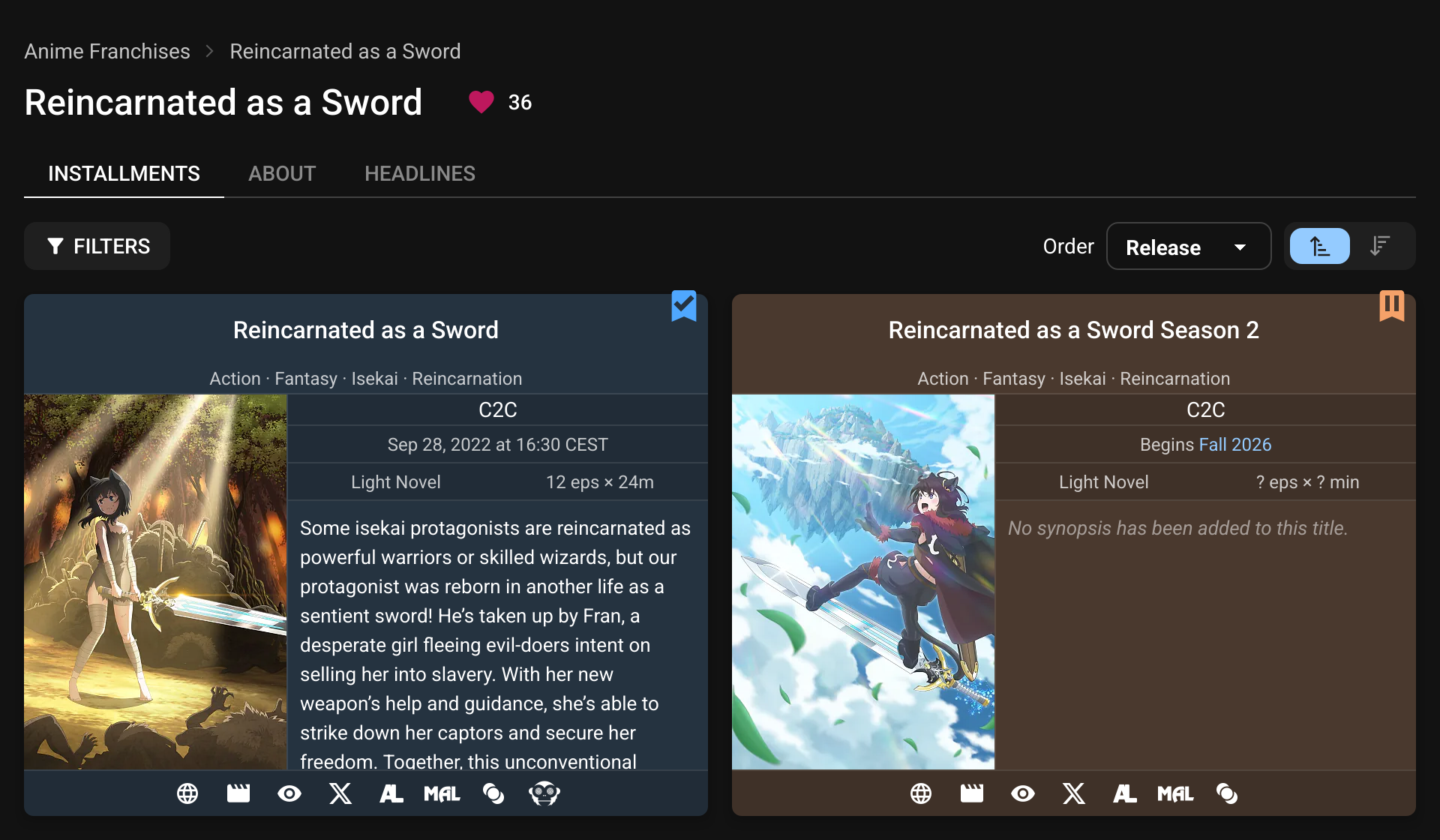Click the 36 likes count
Image resolution: width=1440 pixels, height=840 pixels.
(x=520, y=103)
